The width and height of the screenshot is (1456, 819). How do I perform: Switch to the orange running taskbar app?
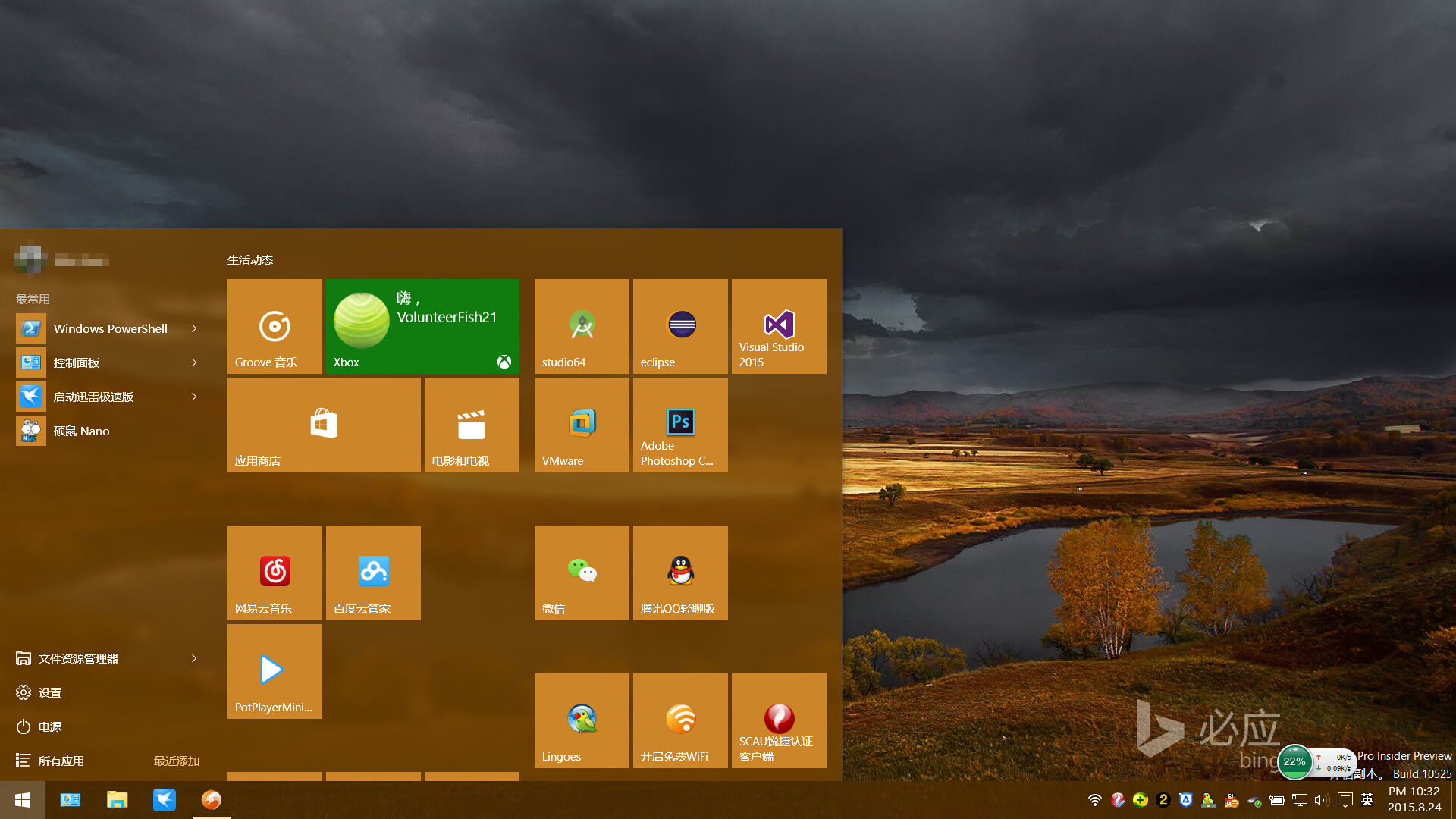(212, 800)
